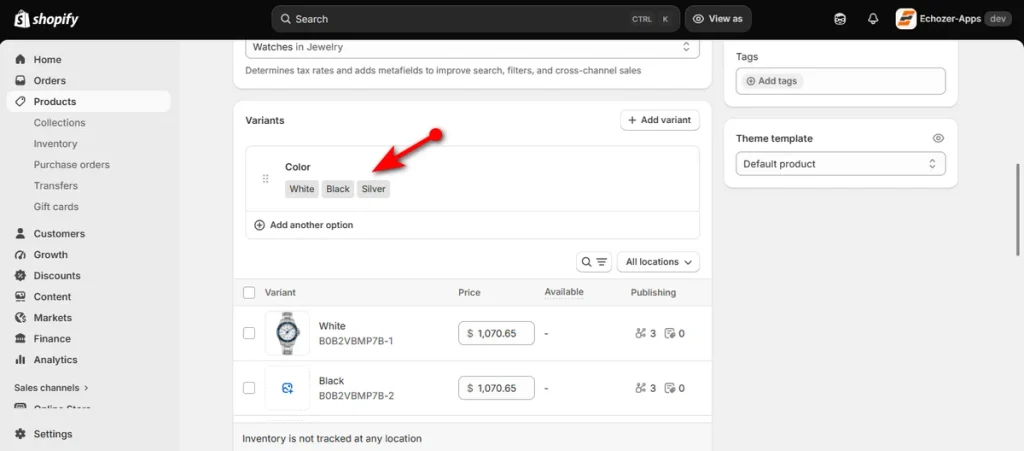Click the Growth icon in sidebar

coord(20,255)
